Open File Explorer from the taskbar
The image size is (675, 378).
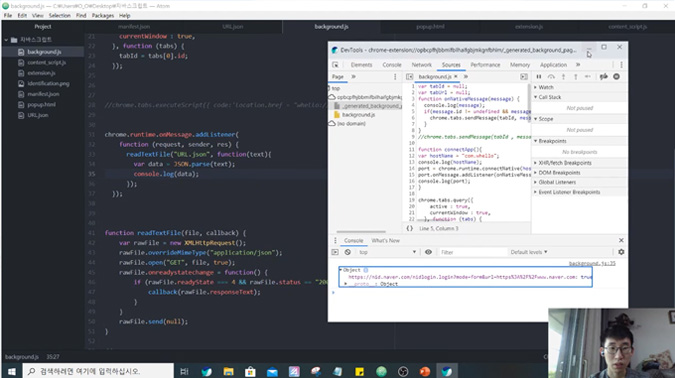pyautogui.click(x=228, y=371)
